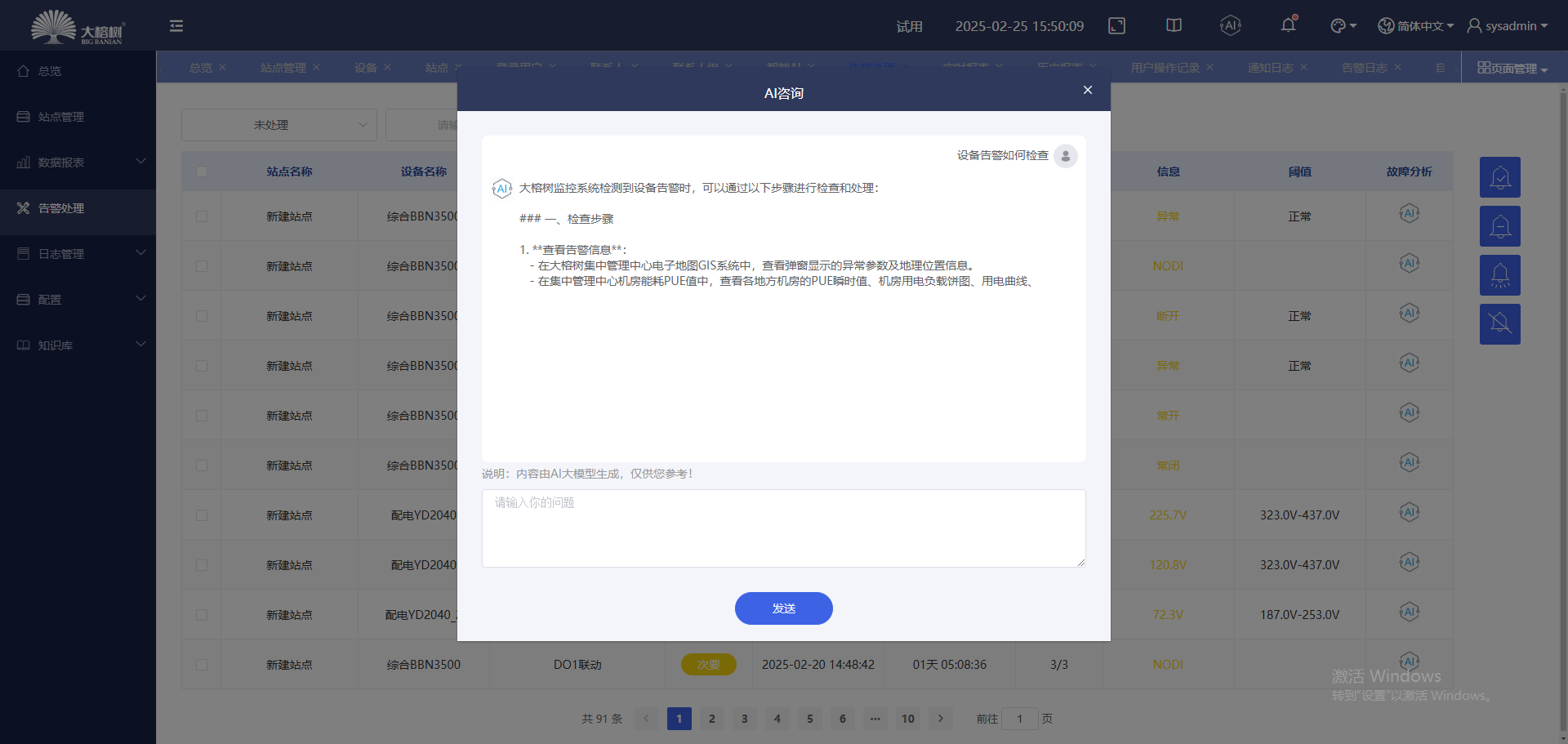Check the row with info 常闭
The image size is (1568, 744).
pos(202,466)
